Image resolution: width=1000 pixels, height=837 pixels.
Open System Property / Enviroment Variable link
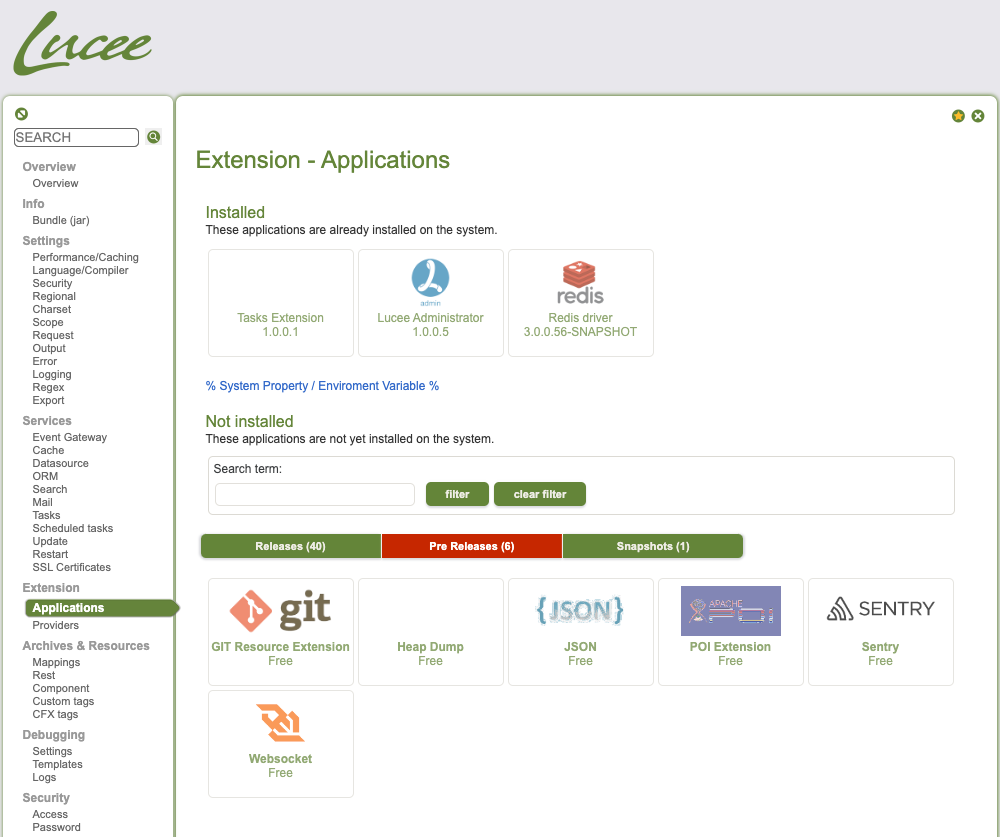pyautogui.click(x=322, y=386)
